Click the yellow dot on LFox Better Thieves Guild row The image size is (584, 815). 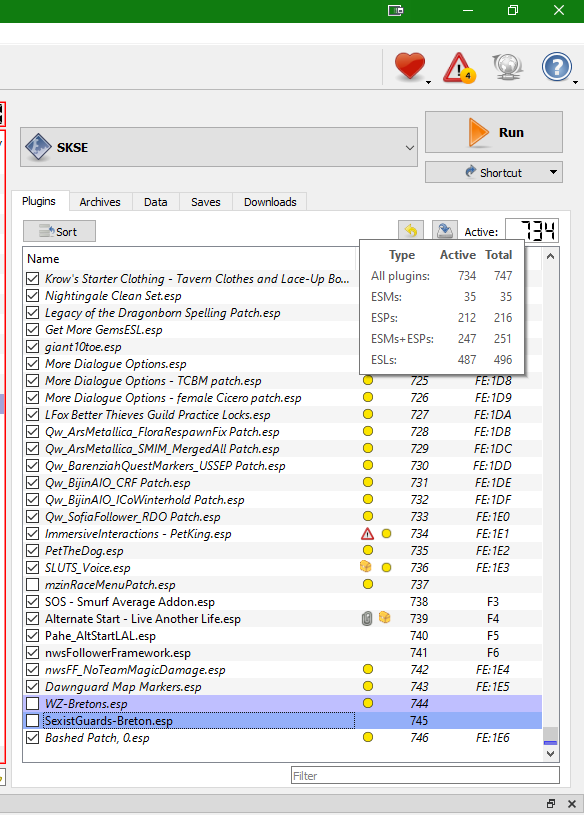coord(368,414)
